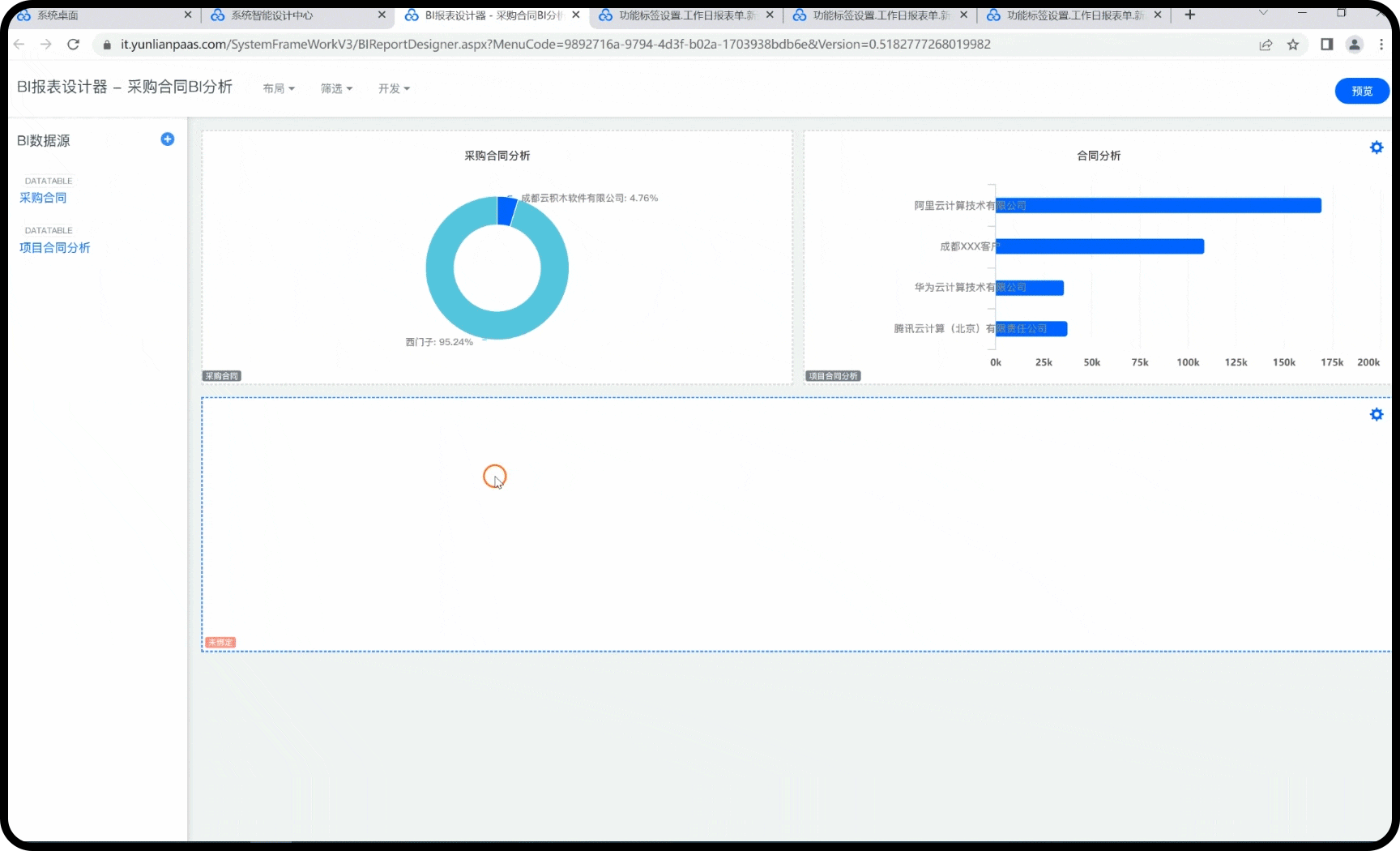
Task: Click the blue 预览 preview button
Action: (1361, 91)
